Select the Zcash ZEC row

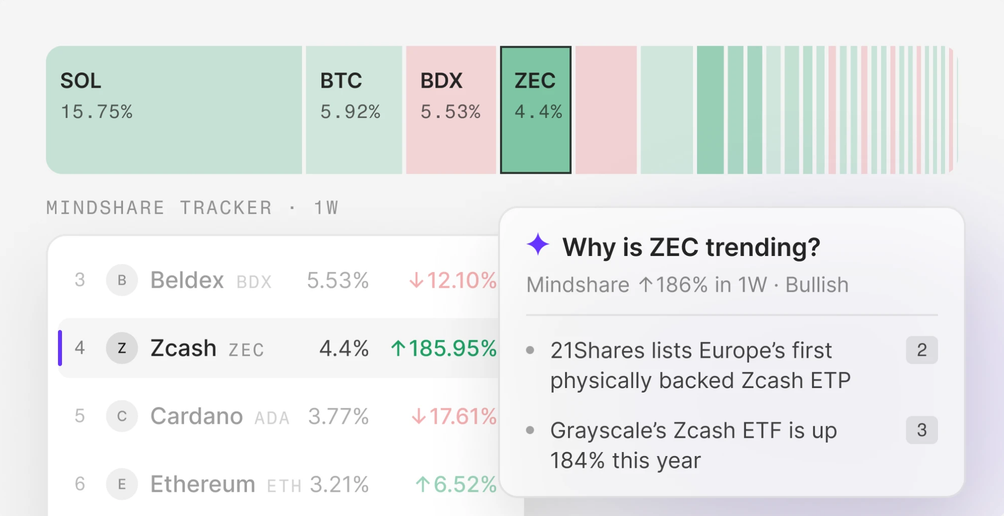click(278, 348)
